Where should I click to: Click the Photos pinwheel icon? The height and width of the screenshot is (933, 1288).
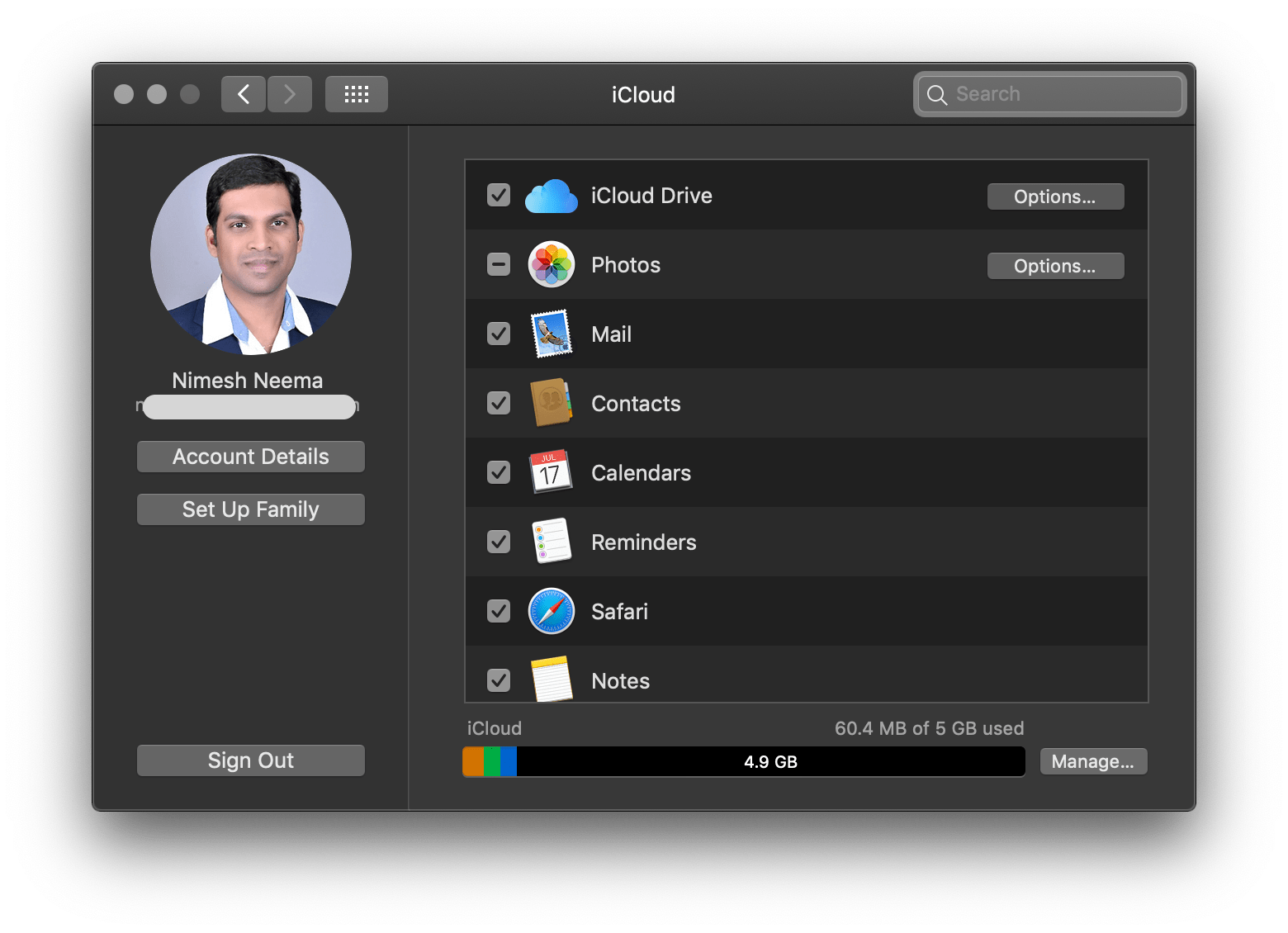(x=552, y=264)
